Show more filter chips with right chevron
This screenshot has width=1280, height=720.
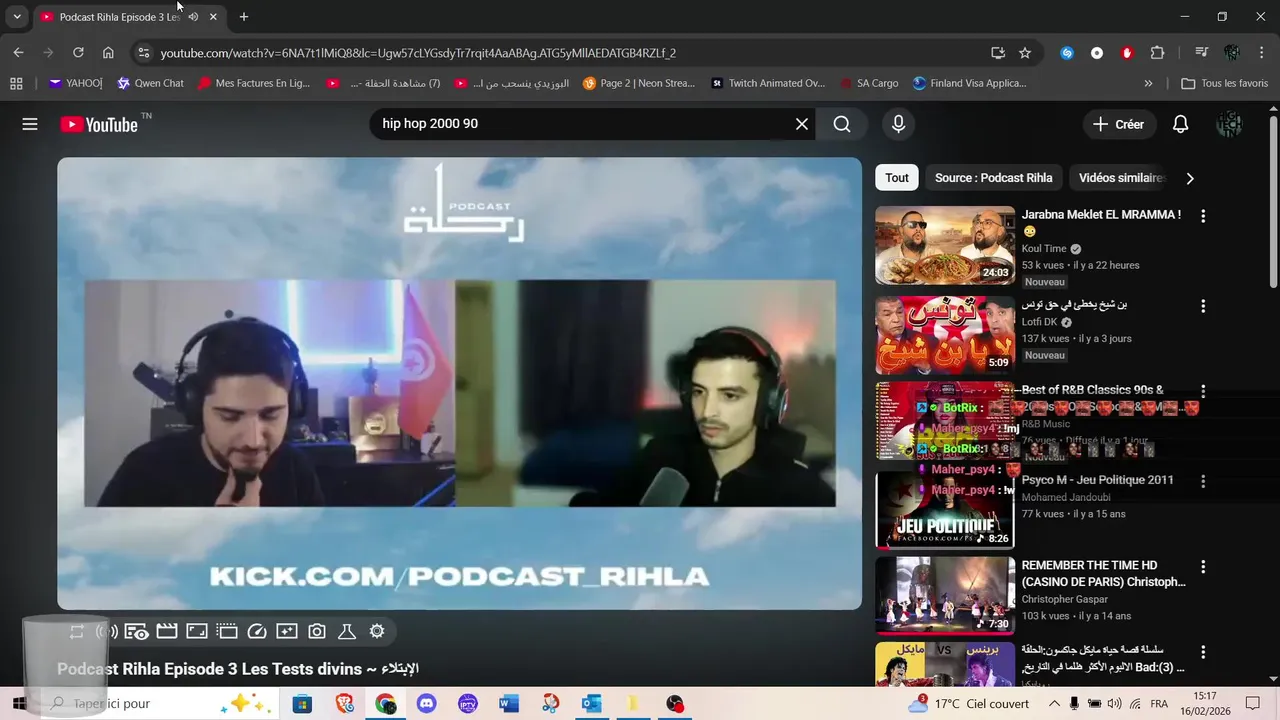[1189, 178]
